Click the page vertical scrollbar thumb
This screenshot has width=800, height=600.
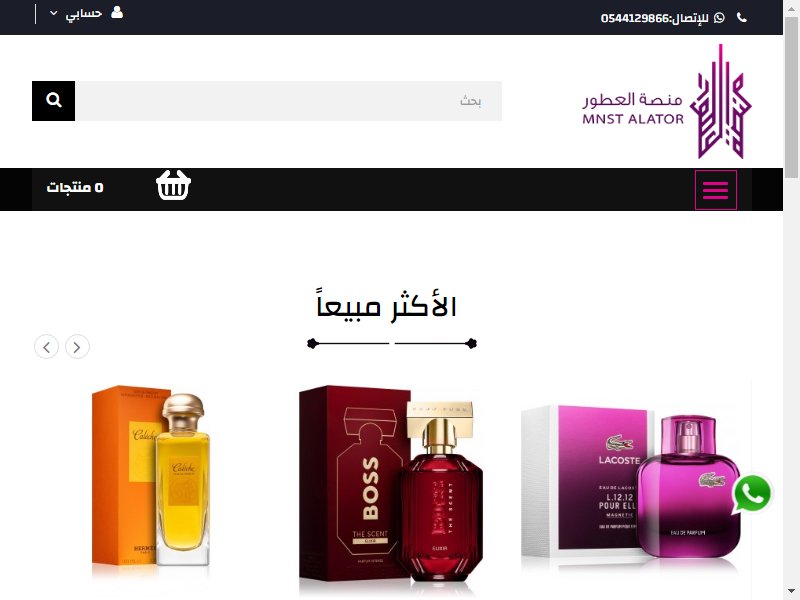click(791, 97)
